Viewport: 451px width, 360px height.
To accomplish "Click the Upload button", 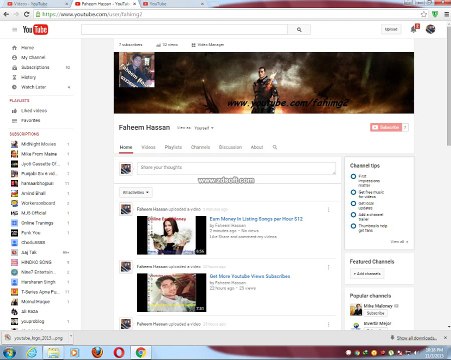I will pyautogui.click(x=391, y=29).
